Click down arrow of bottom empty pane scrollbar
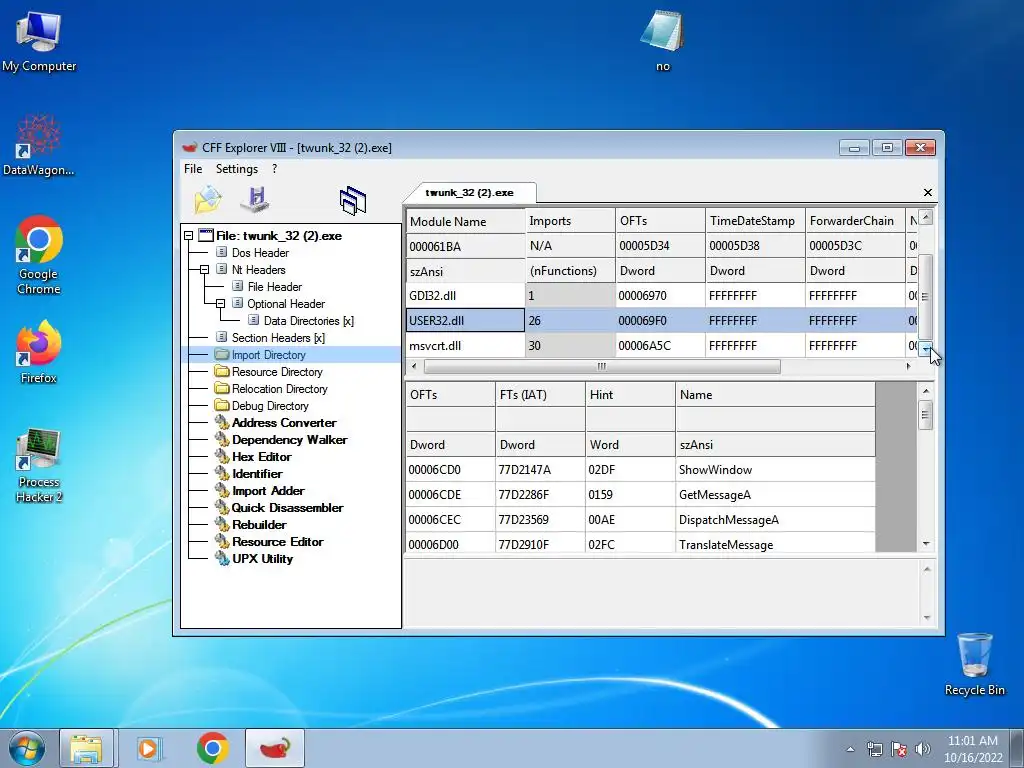The width and height of the screenshot is (1024, 768). (927, 618)
